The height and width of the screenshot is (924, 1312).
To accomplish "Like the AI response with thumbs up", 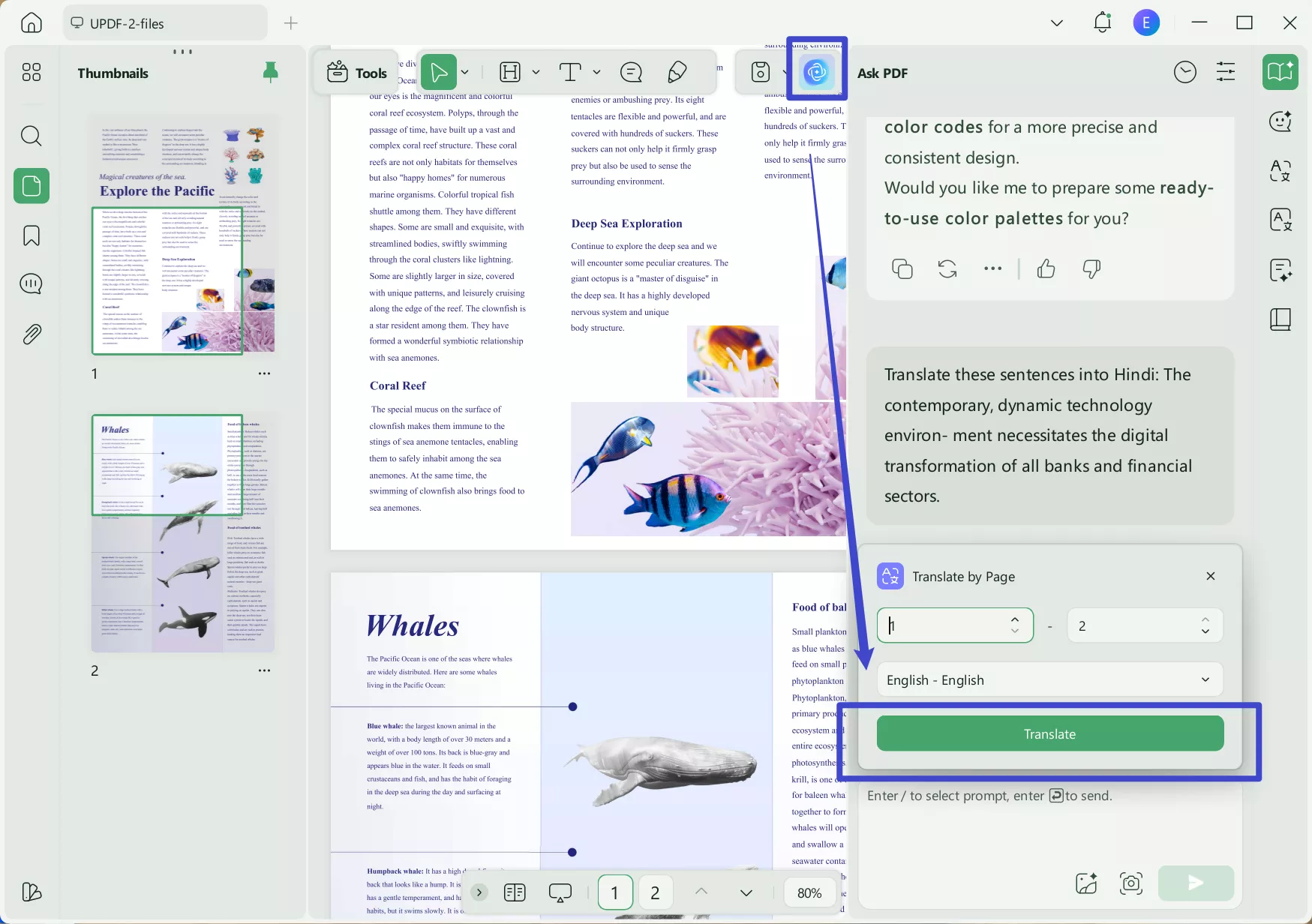I will (x=1046, y=268).
